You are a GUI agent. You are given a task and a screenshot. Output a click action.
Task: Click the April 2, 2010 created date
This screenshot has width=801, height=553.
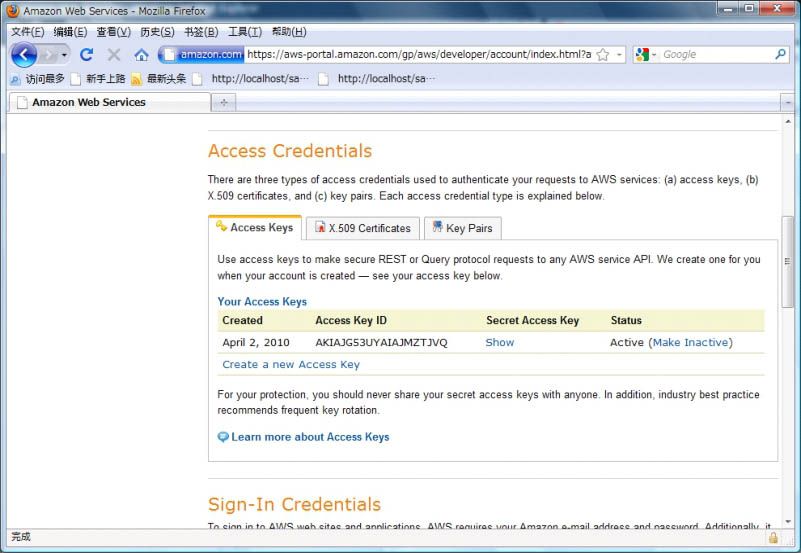coord(256,343)
